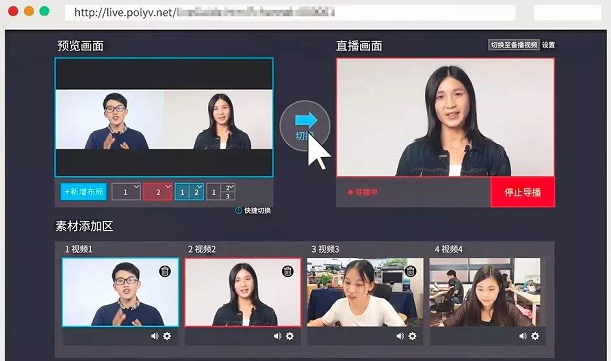
Task: Select the blue side-by-side 1 2 layout
Action: pos(189,192)
